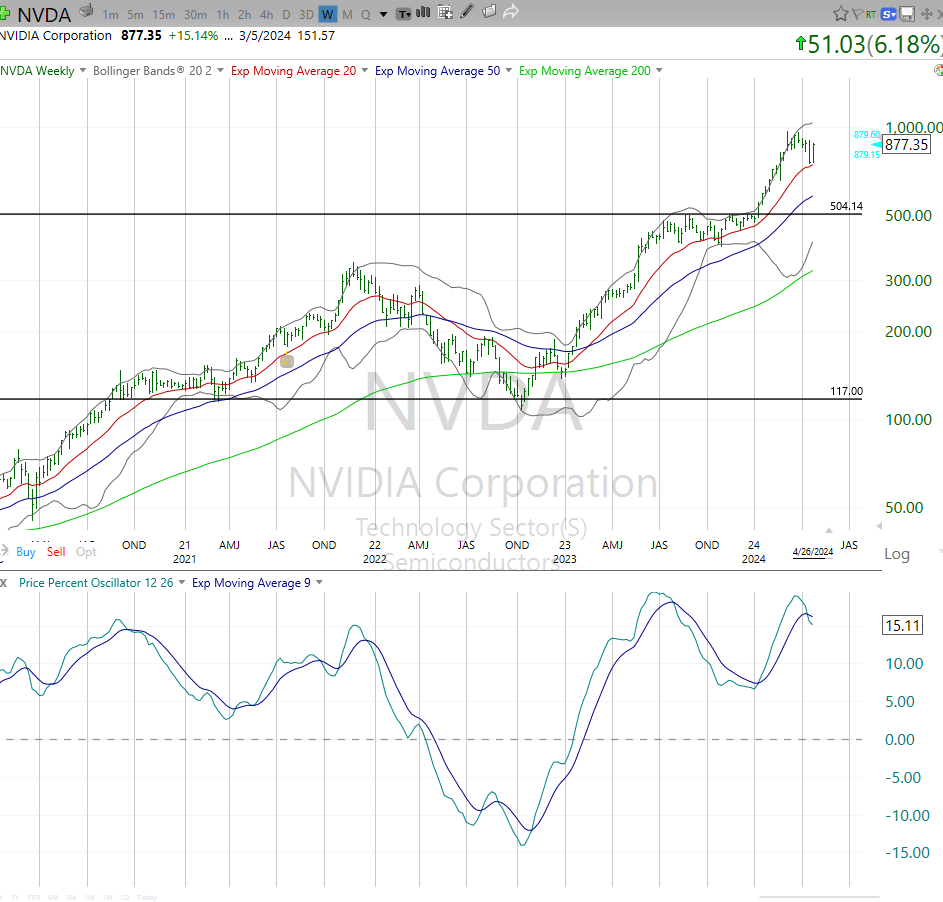Click the Sell order button
Image resolution: width=943 pixels, height=902 pixels.
[55, 551]
